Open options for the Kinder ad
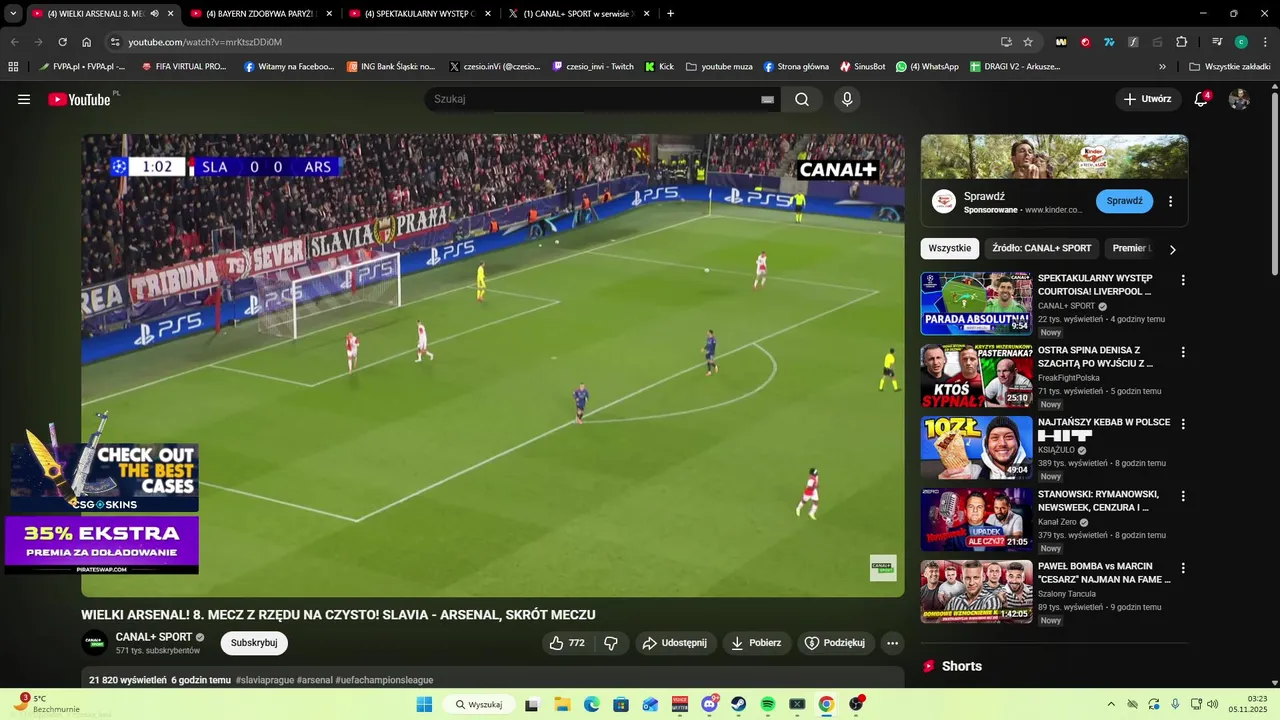Image resolution: width=1280 pixels, height=720 pixels. (1170, 201)
